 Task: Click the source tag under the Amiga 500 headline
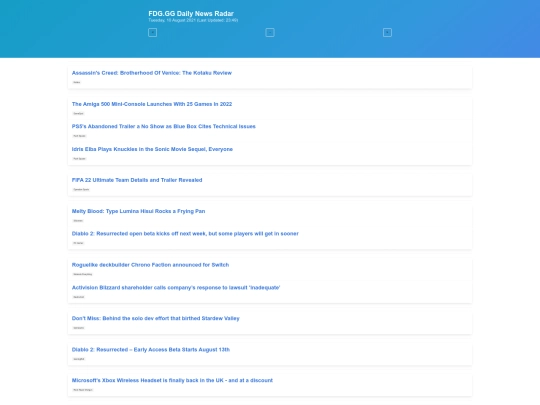78,113
